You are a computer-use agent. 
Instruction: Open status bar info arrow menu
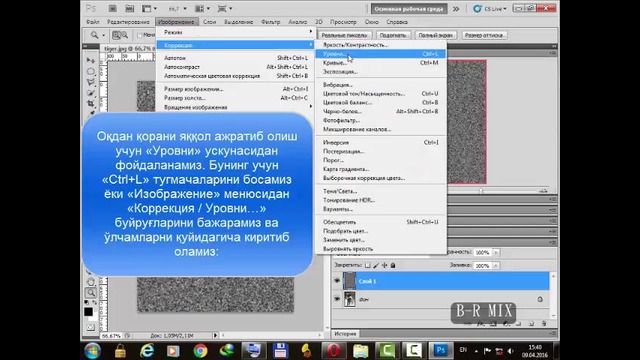point(216,336)
